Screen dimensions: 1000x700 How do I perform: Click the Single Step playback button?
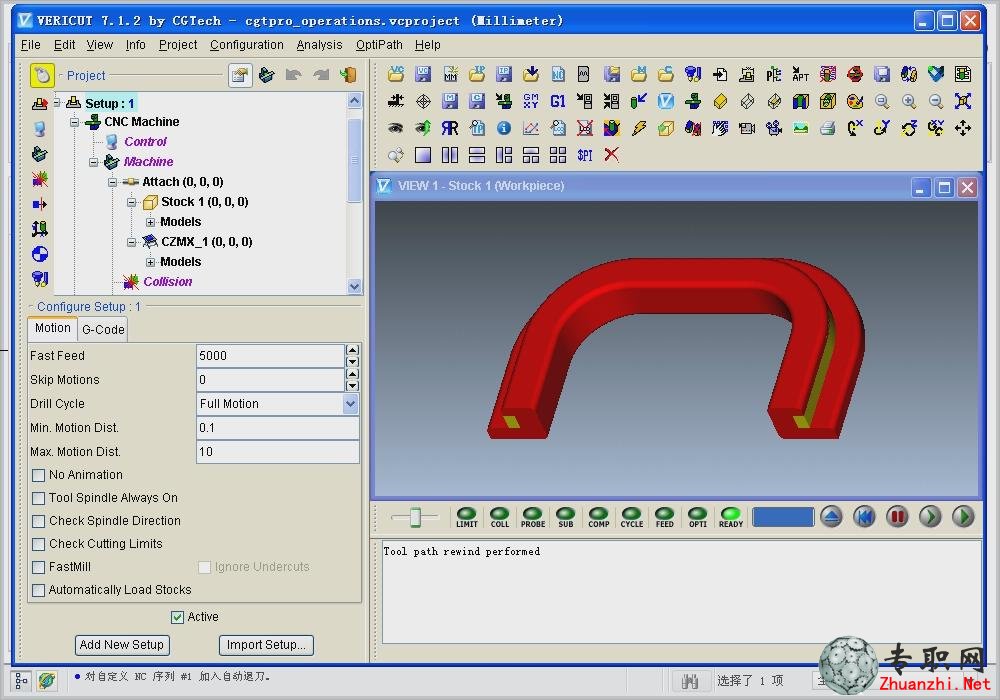click(x=930, y=516)
